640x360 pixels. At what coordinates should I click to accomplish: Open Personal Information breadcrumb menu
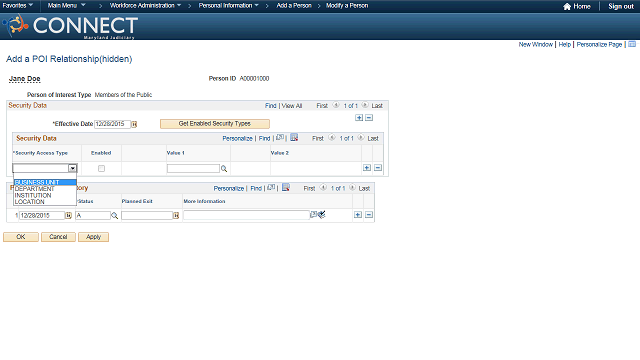point(229,6)
